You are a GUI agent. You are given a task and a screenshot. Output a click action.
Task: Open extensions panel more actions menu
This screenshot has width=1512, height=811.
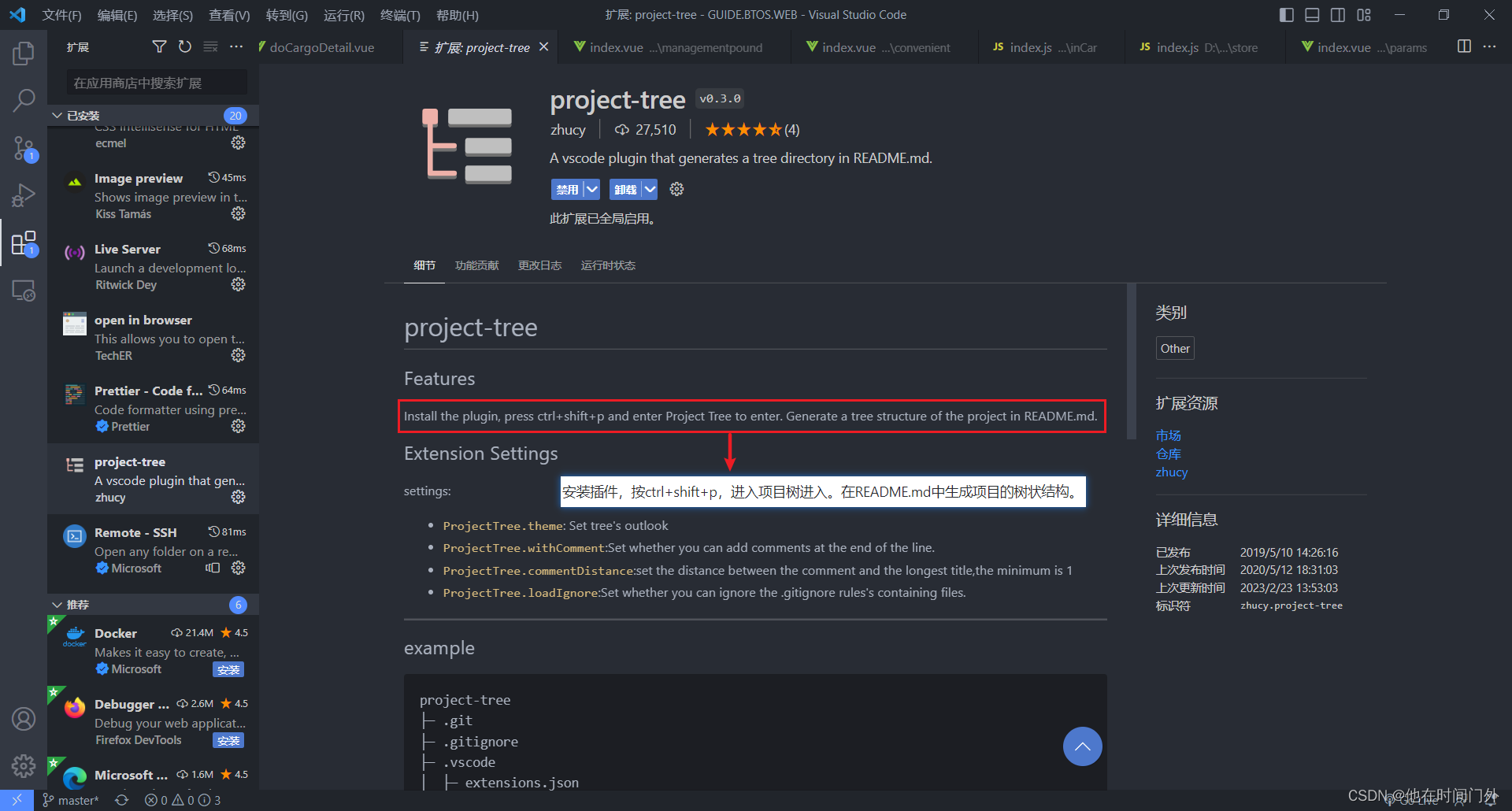pyautogui.click(x=236, y=47)
